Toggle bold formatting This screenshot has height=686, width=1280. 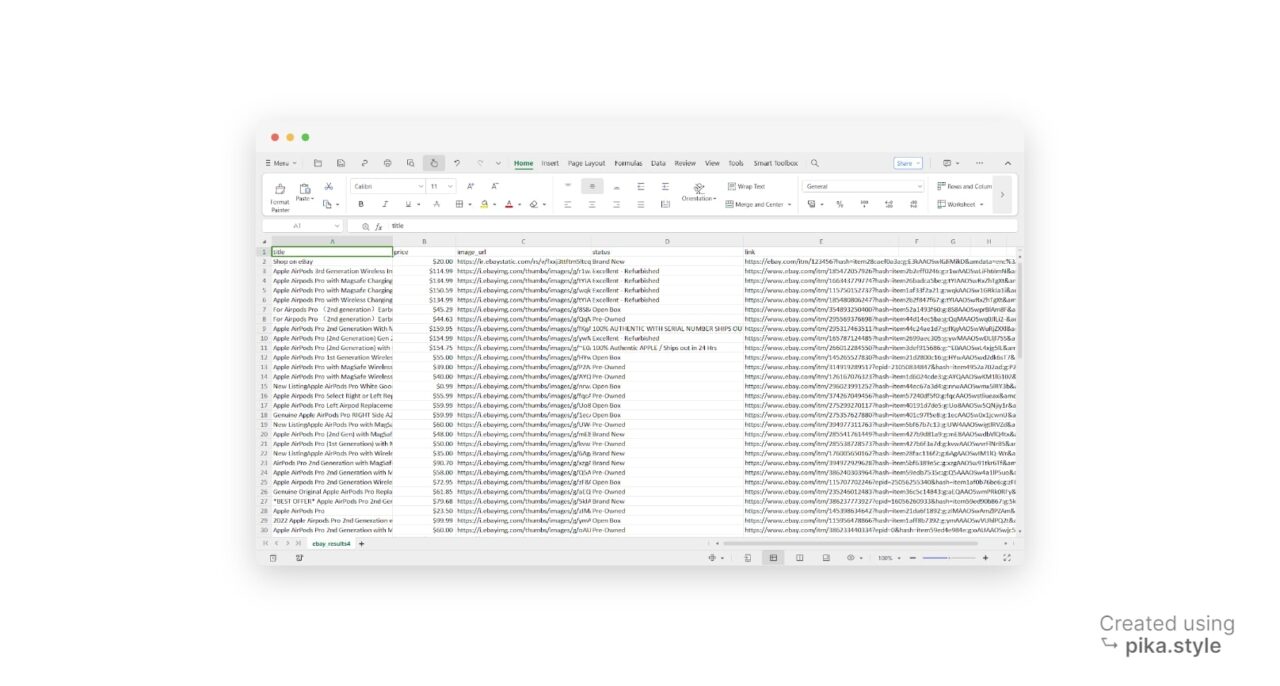pyautogui.click(x=361, y=204)
